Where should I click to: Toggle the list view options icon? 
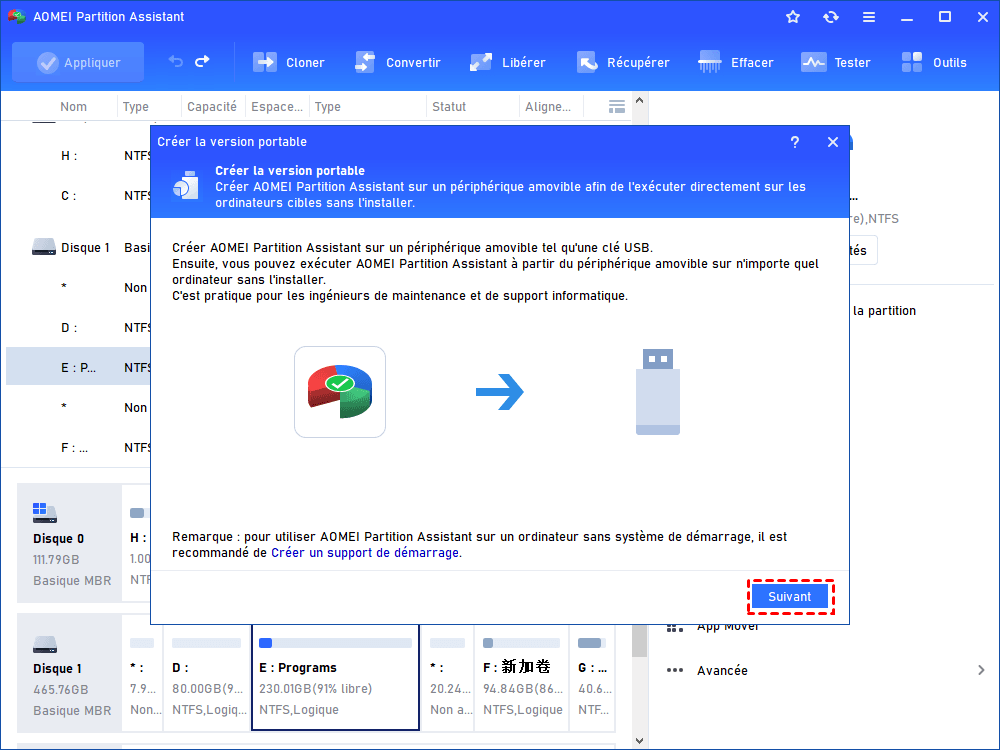click(x=617, y=107)
